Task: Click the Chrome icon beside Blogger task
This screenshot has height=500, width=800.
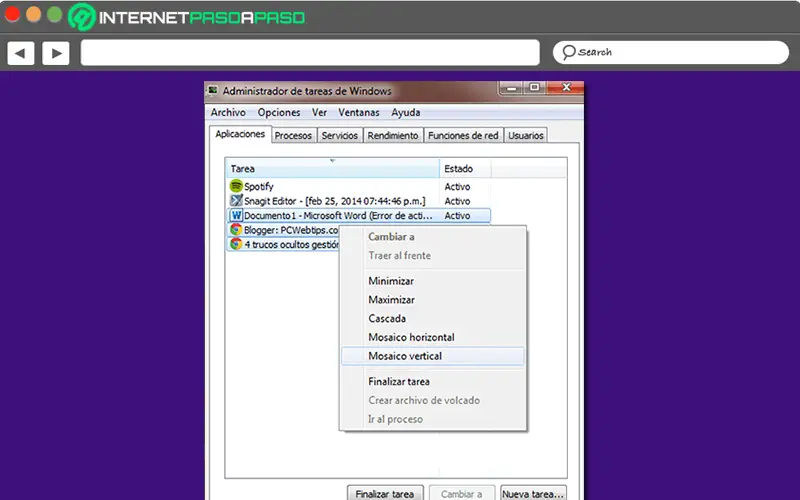Action: [x=236, y=230]
